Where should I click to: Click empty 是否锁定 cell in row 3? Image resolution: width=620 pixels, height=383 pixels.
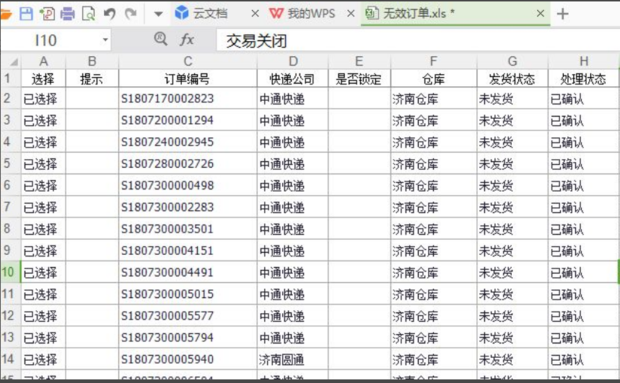click(359, 120)
